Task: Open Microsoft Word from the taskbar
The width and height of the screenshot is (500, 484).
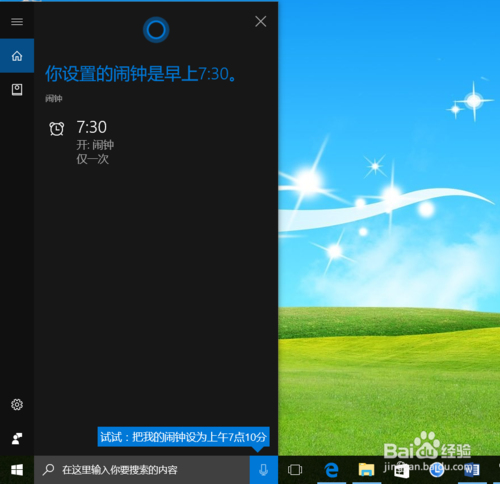Action: (472, 470)
